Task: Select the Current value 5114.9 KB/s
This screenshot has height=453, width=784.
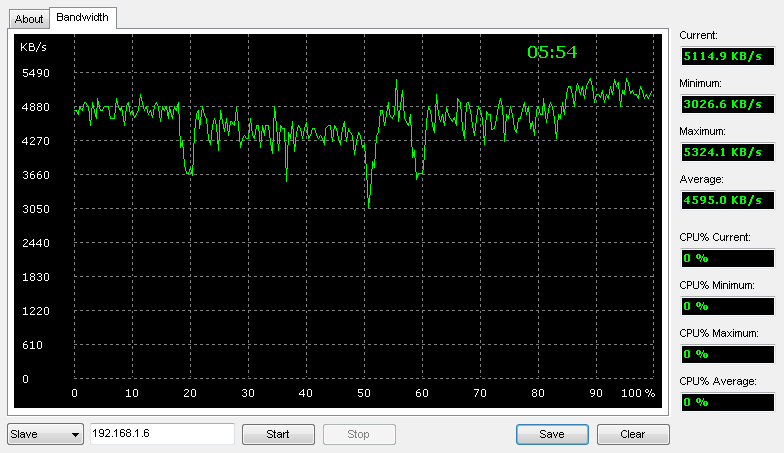Action: click(x=728, y=56)
